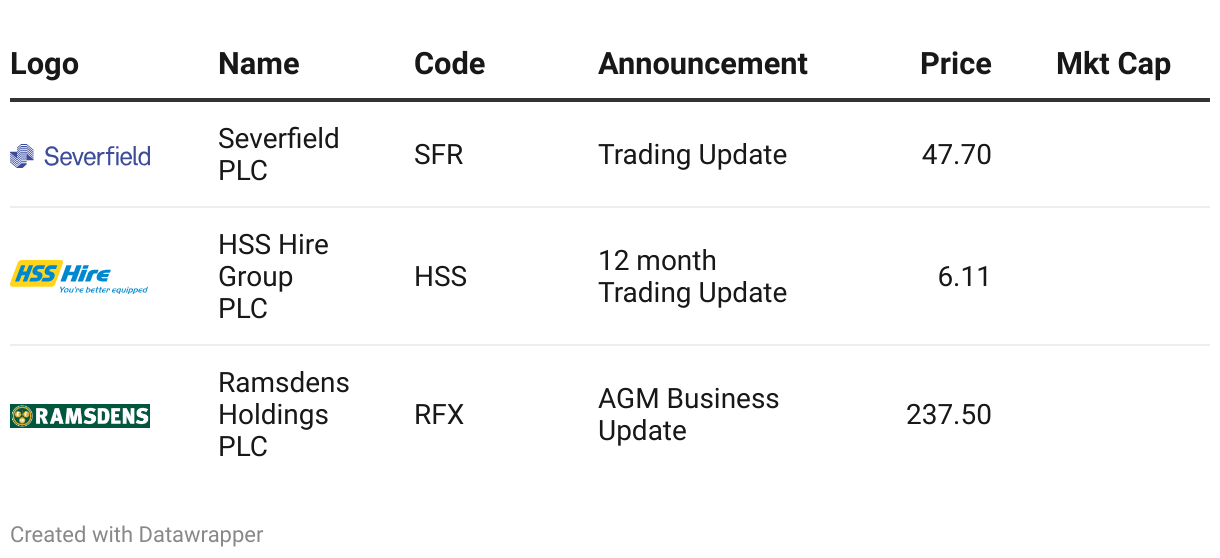1220x558 pixels.
Task: Click the Mkt Cap column header
Action: 1113,64
